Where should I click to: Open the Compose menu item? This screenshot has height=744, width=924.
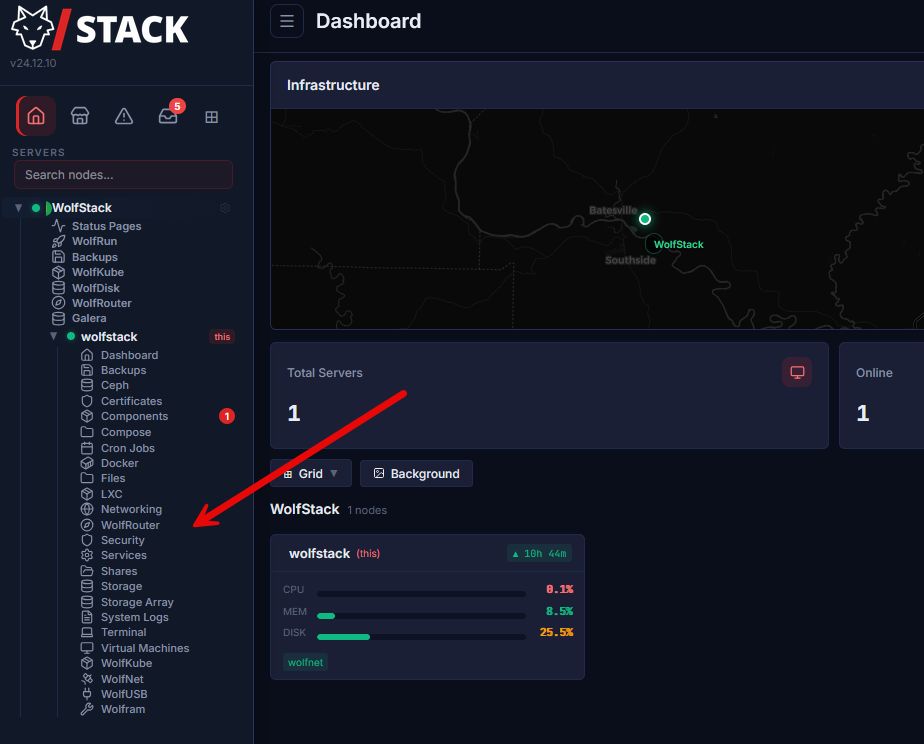pos(126,432)
